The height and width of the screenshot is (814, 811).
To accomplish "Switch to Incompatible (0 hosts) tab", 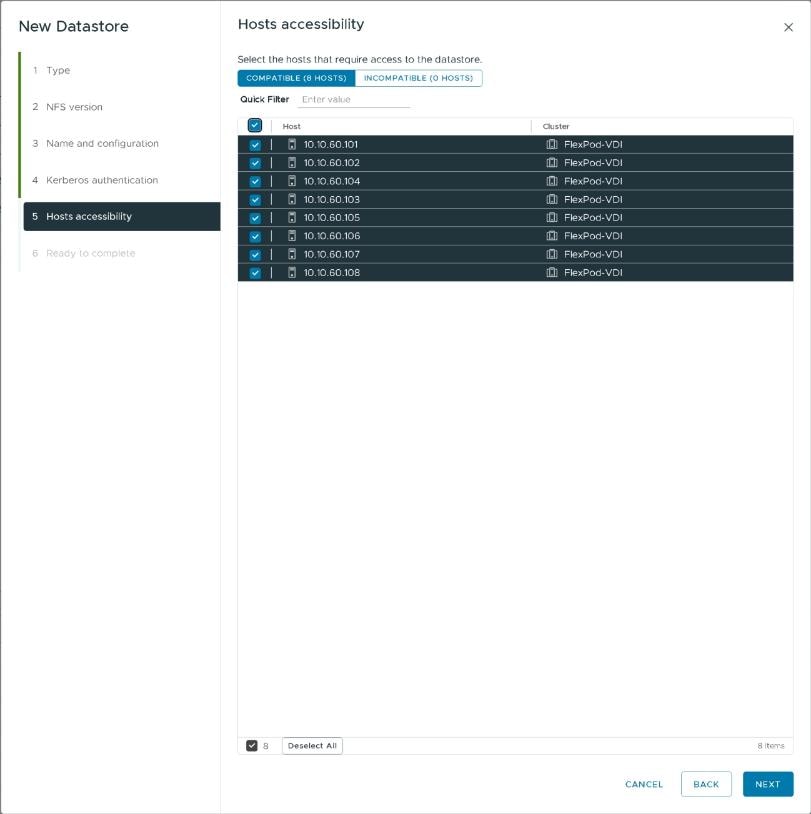I will pyautogui.click(x=418, y=78).
